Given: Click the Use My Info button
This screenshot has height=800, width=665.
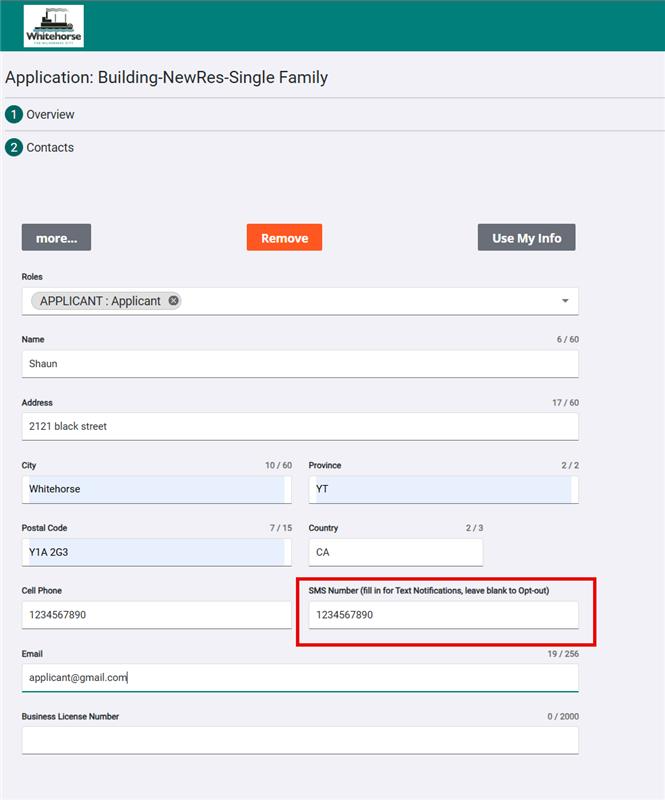Looking at the screenshot, I should pyautogui.click(x=526, y=238).
